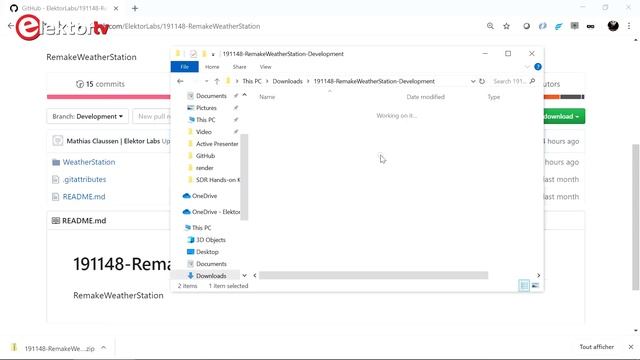Open Explorer help question-mark icon
The height and width of the screenshot is (360, 640).
click(x=538, y=67)
